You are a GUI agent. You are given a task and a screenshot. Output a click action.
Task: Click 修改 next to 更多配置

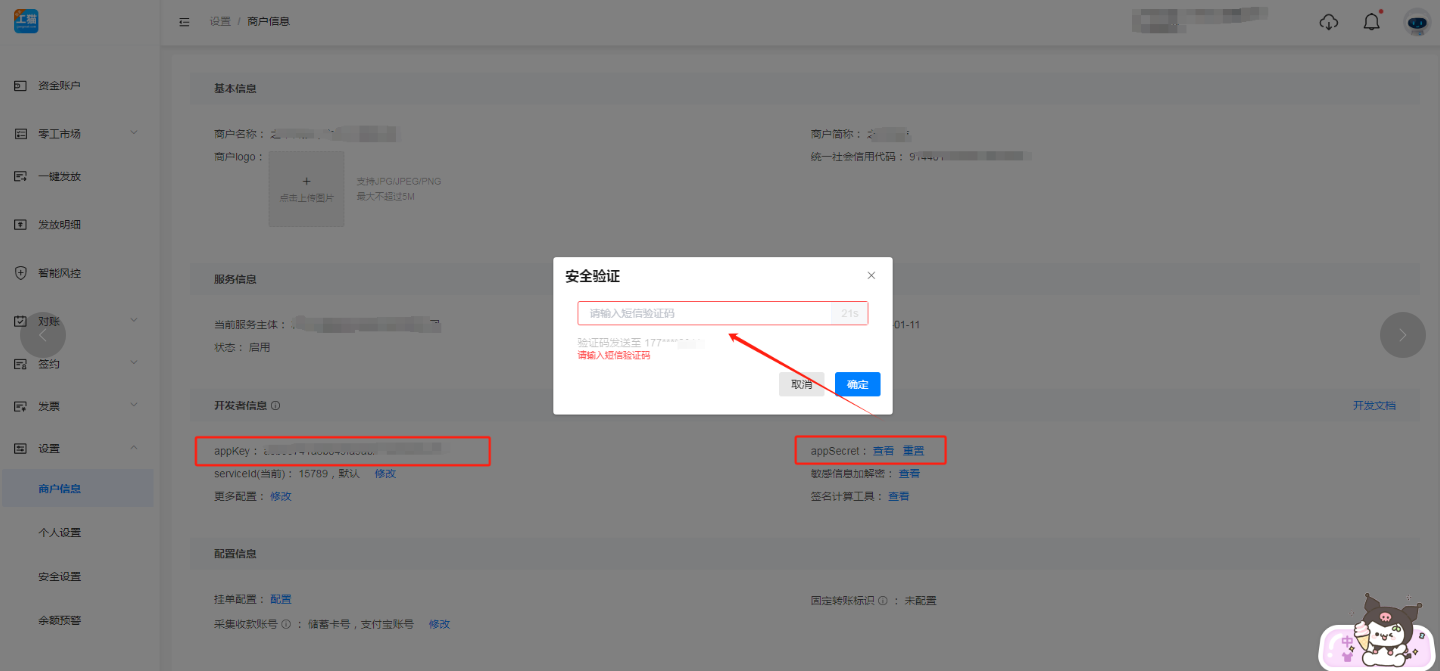pyautogui.click(x=280, y=496)
